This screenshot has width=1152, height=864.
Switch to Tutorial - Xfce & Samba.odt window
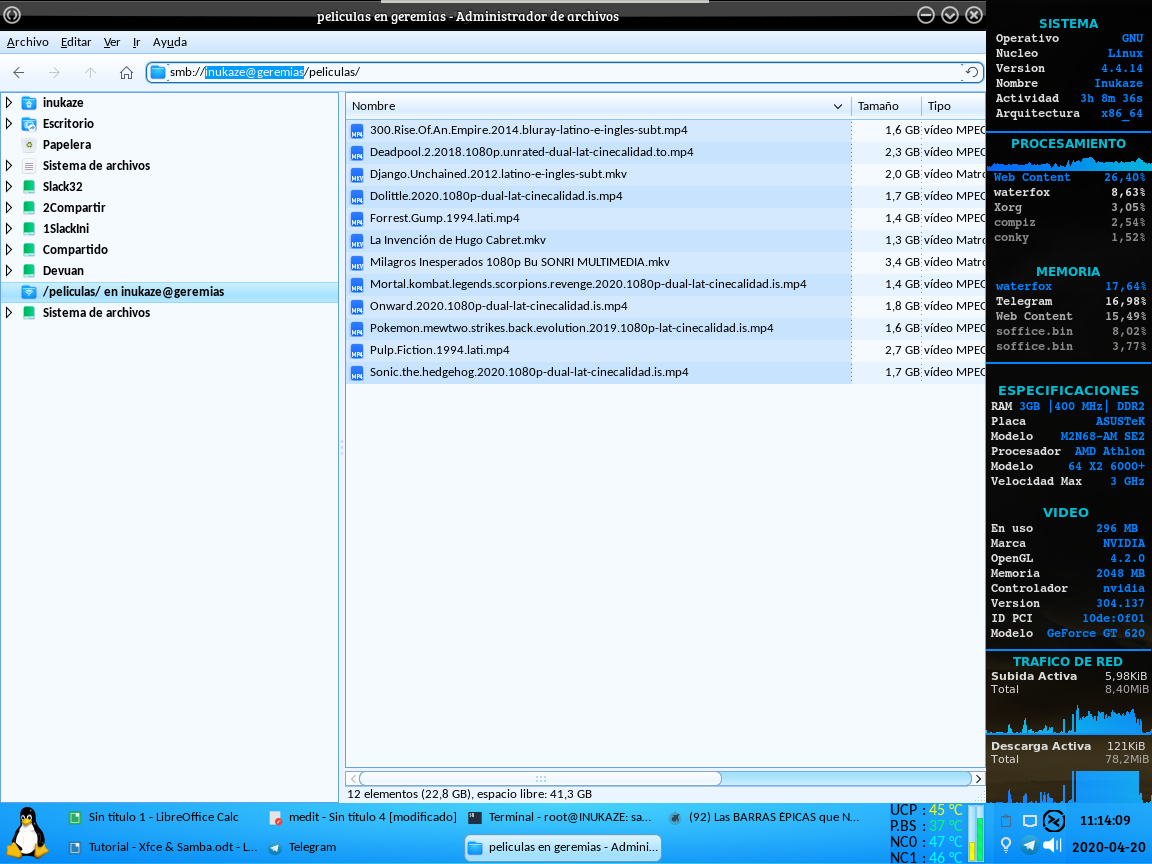tap(162, 847)
